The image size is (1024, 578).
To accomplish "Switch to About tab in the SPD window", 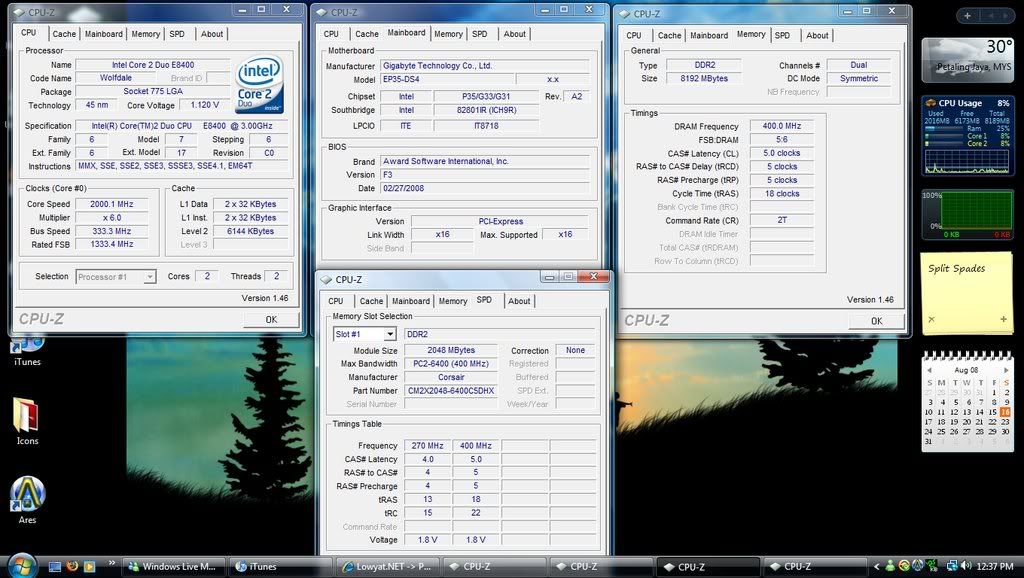I will pyautogui.click(x=519, y=301).
